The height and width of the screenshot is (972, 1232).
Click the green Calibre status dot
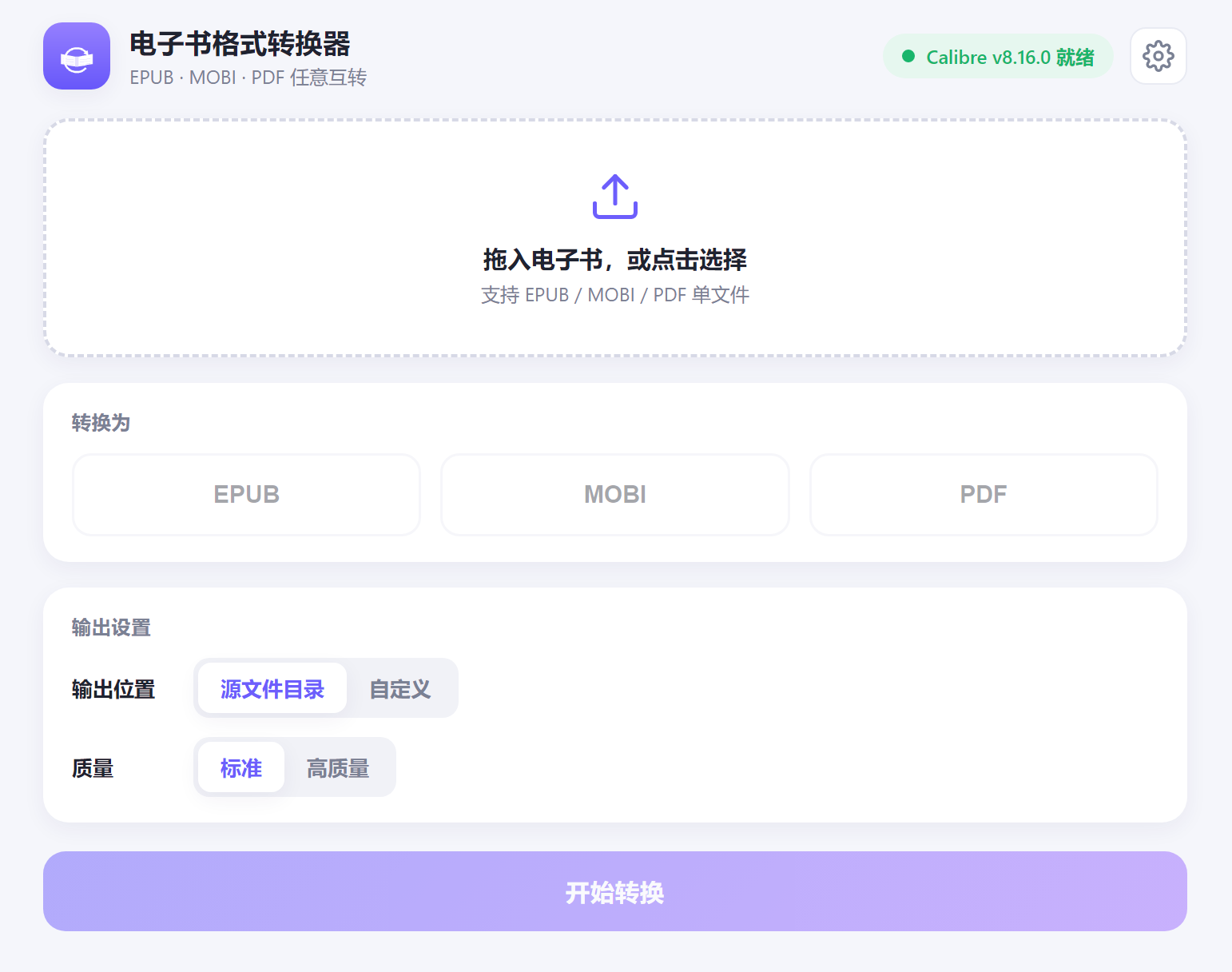click(908, 56)
